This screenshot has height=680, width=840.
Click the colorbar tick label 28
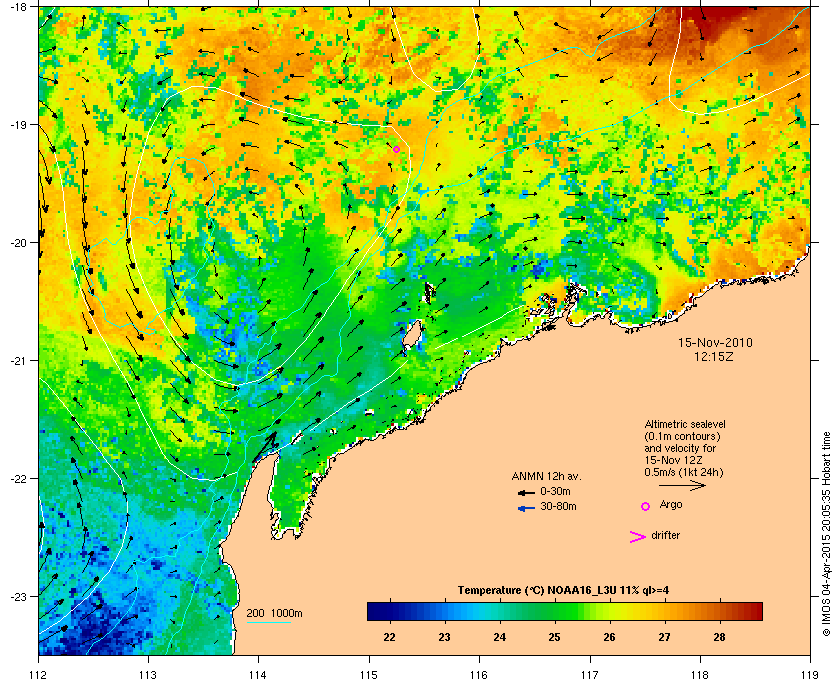719,637
